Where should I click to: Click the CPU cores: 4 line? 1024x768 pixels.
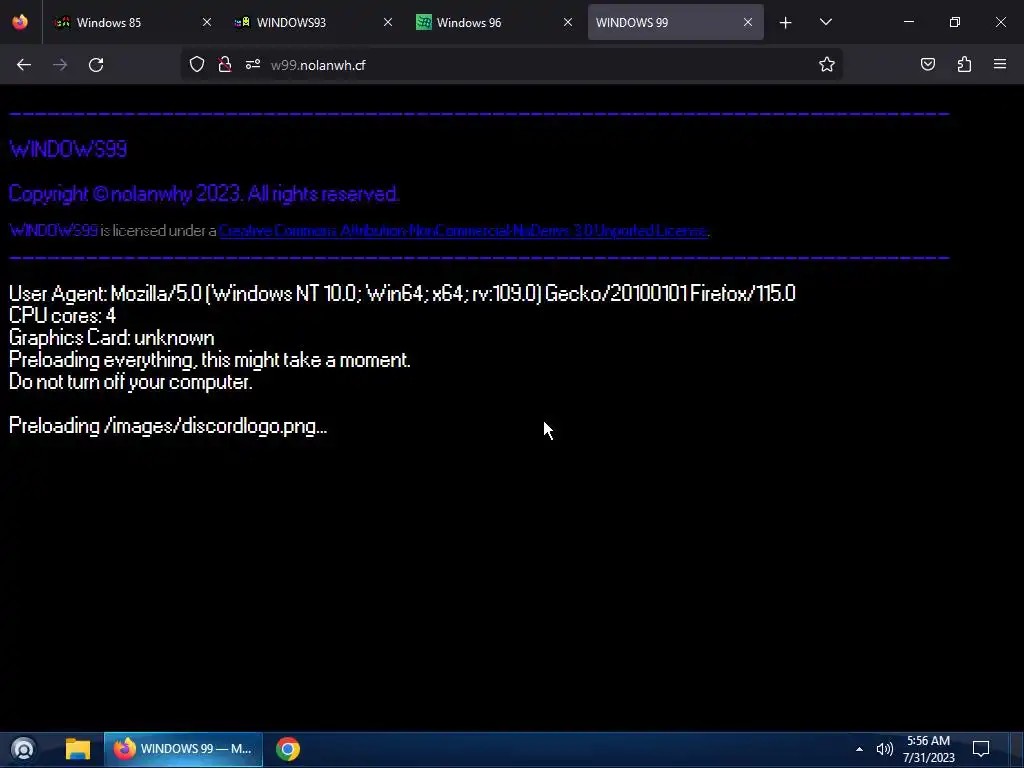[62, 316]
